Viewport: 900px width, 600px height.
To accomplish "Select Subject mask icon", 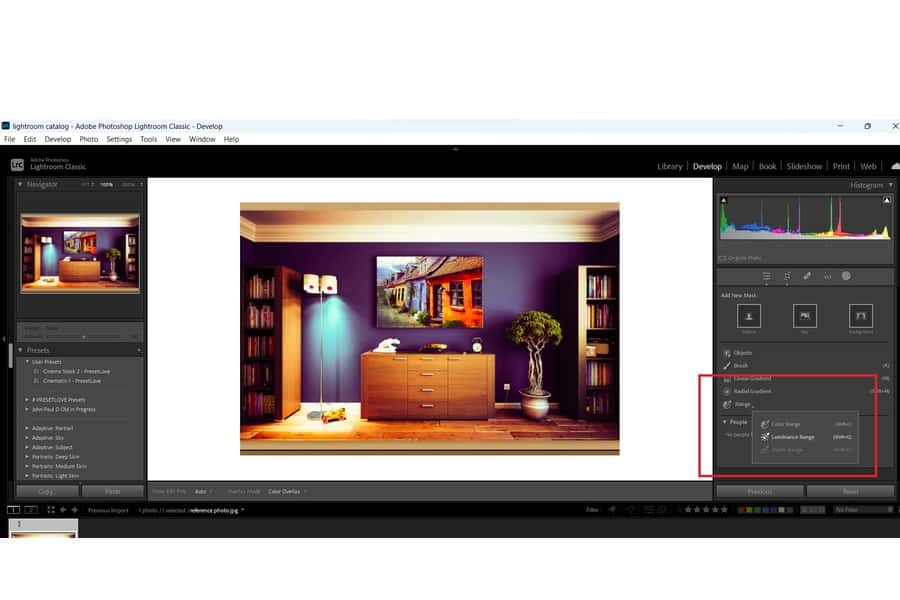I will tap(749, 316).
